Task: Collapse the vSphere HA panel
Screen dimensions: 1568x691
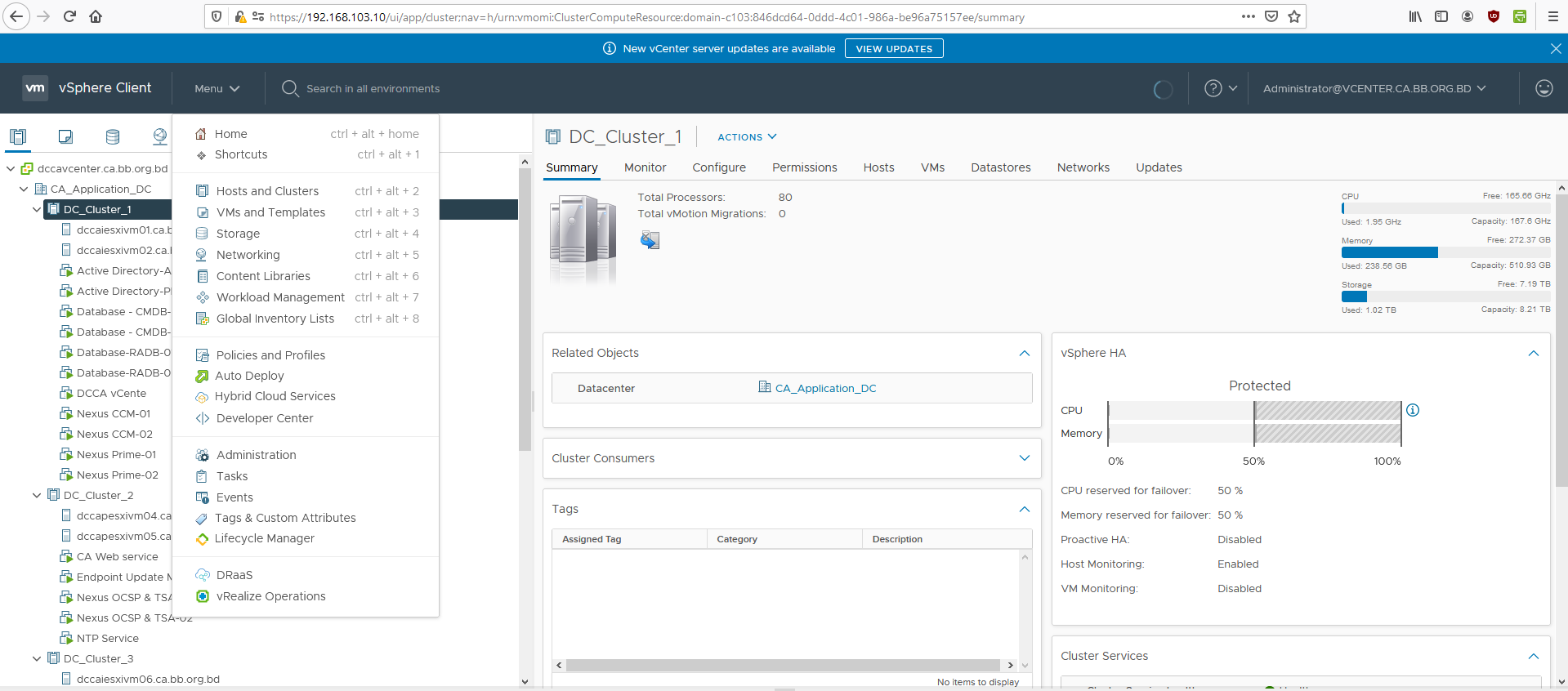Action: tap(1534, 354)
